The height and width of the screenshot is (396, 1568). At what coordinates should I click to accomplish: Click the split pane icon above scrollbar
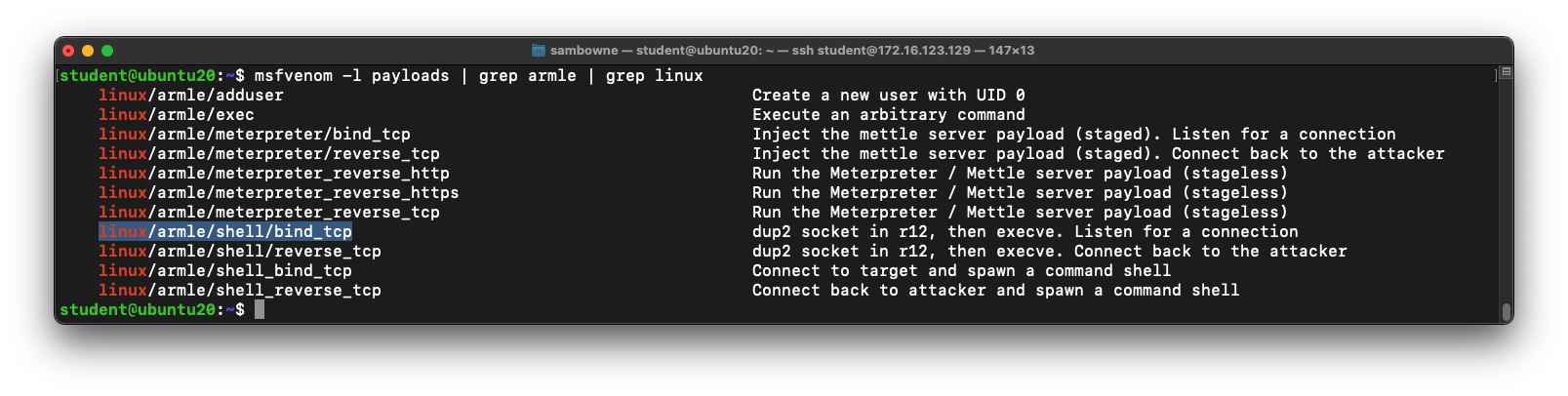pyautogui.click(x=1507, y=72)
